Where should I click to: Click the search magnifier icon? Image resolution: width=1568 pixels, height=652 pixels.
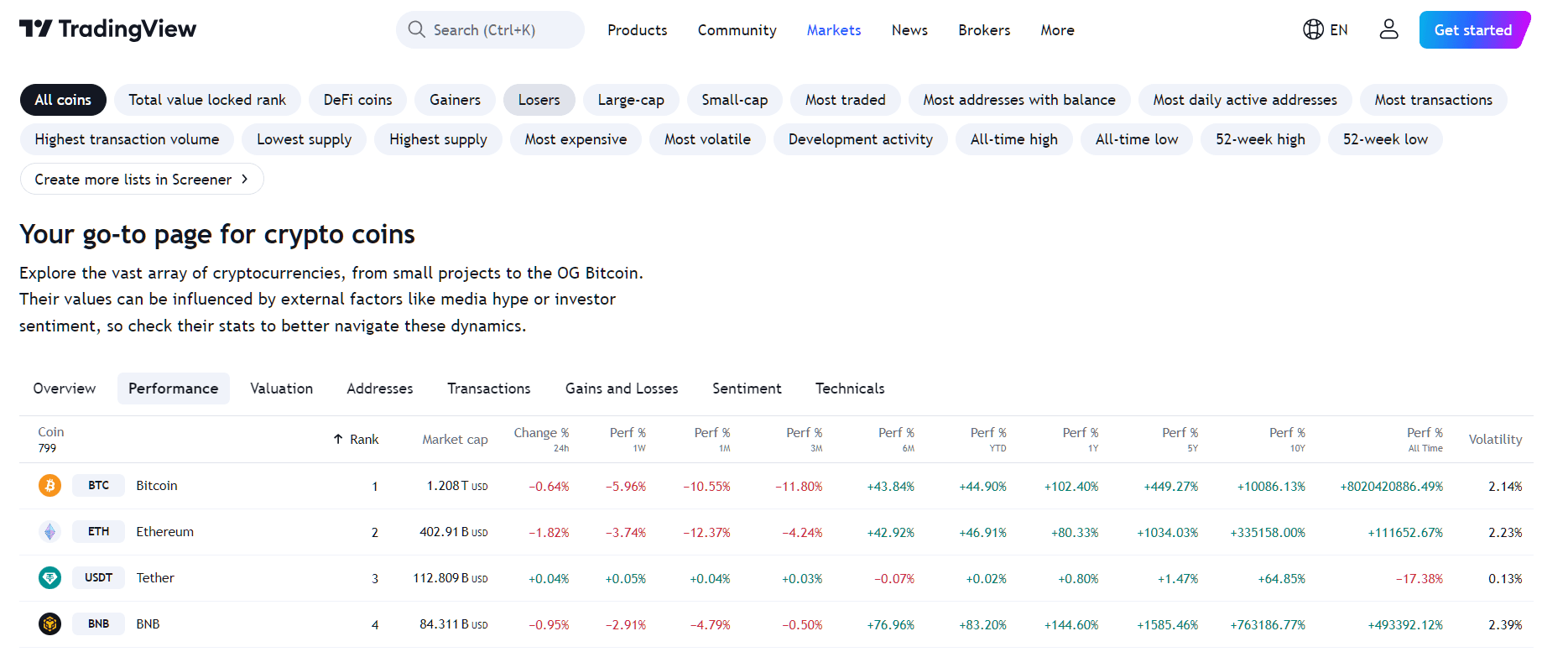416,29
